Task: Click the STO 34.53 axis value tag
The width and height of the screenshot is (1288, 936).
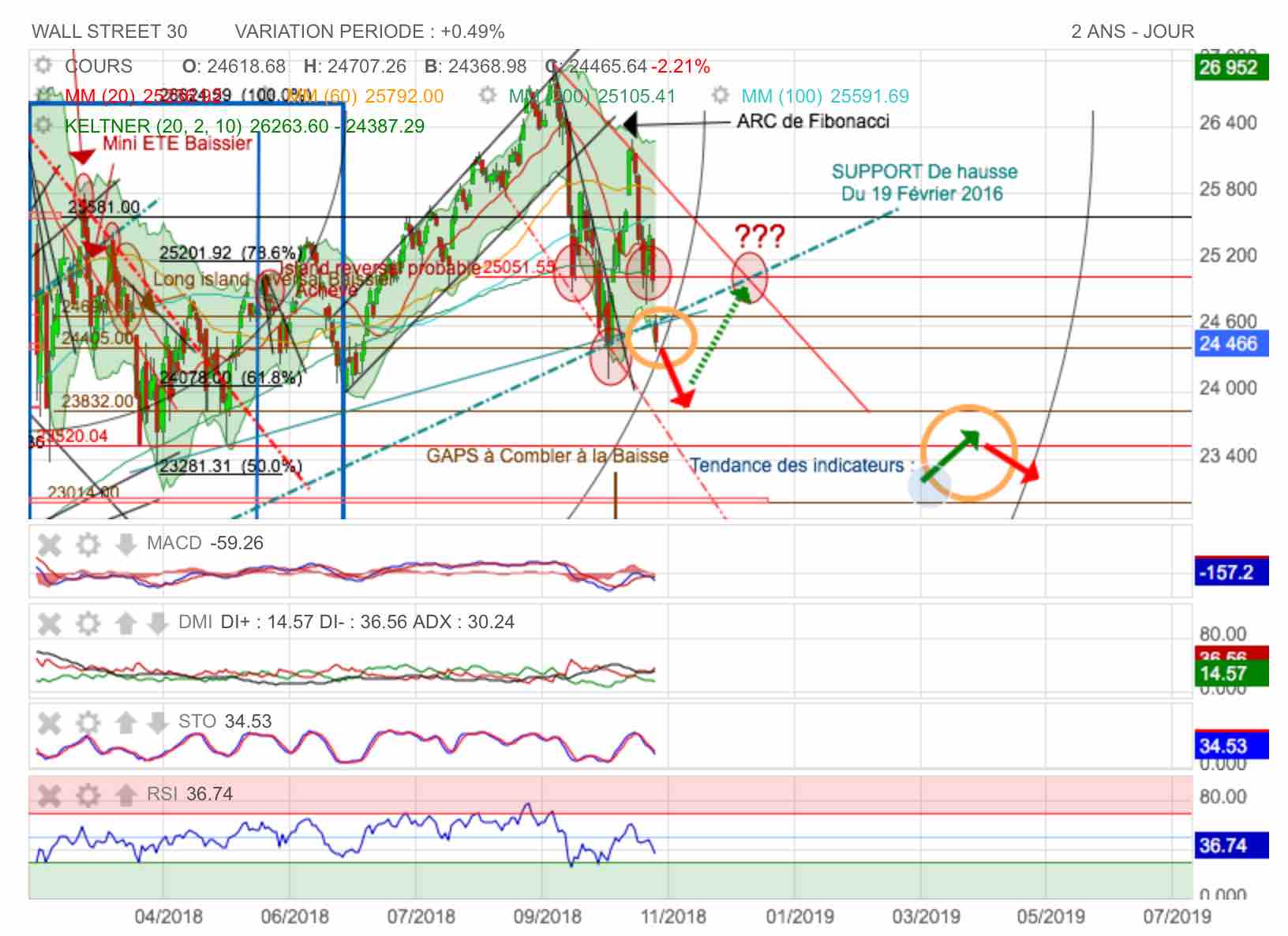Action: tap(1232, 746)
